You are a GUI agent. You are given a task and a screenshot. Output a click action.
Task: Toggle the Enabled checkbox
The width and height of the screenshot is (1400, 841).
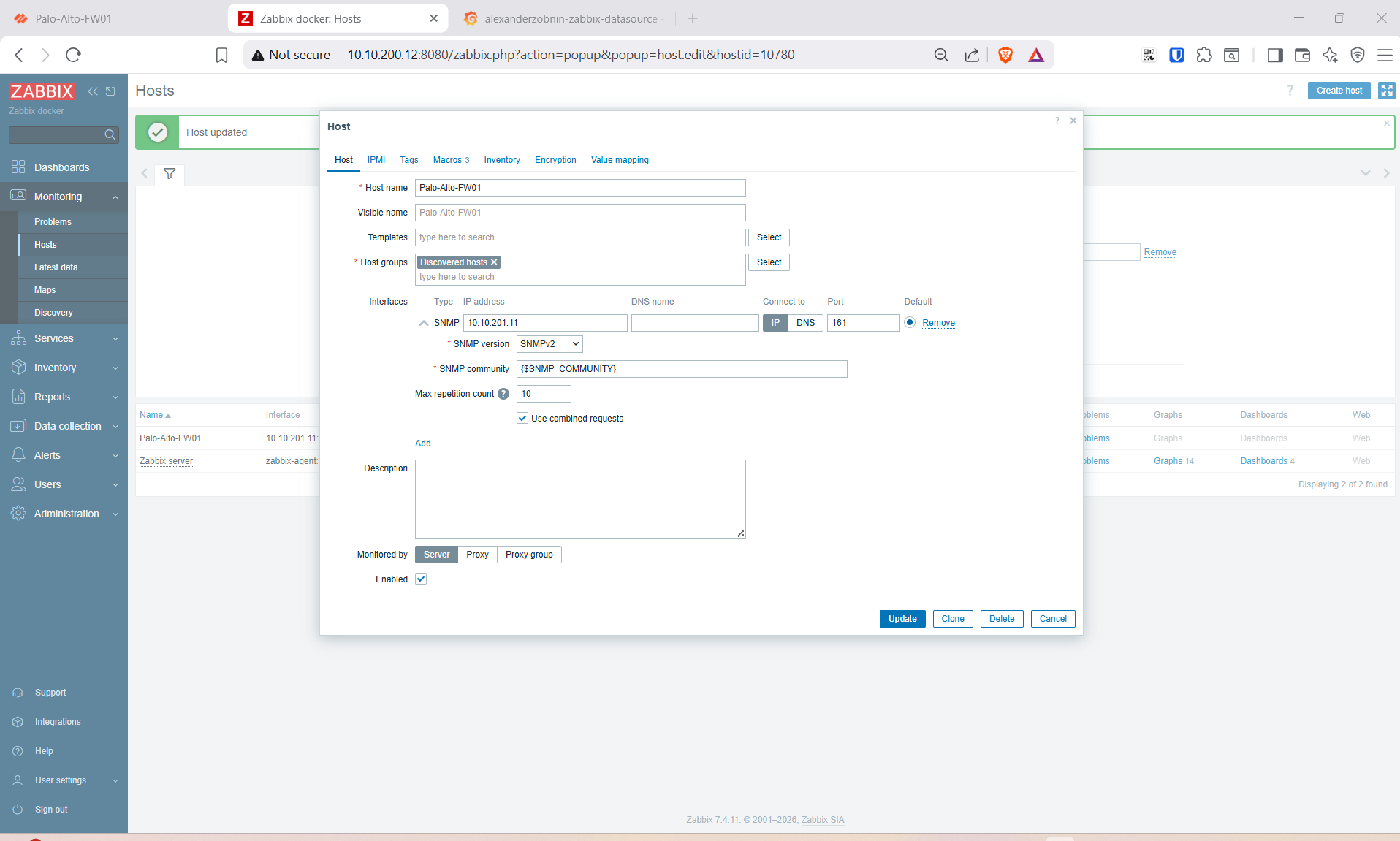[x=421, y=579]
